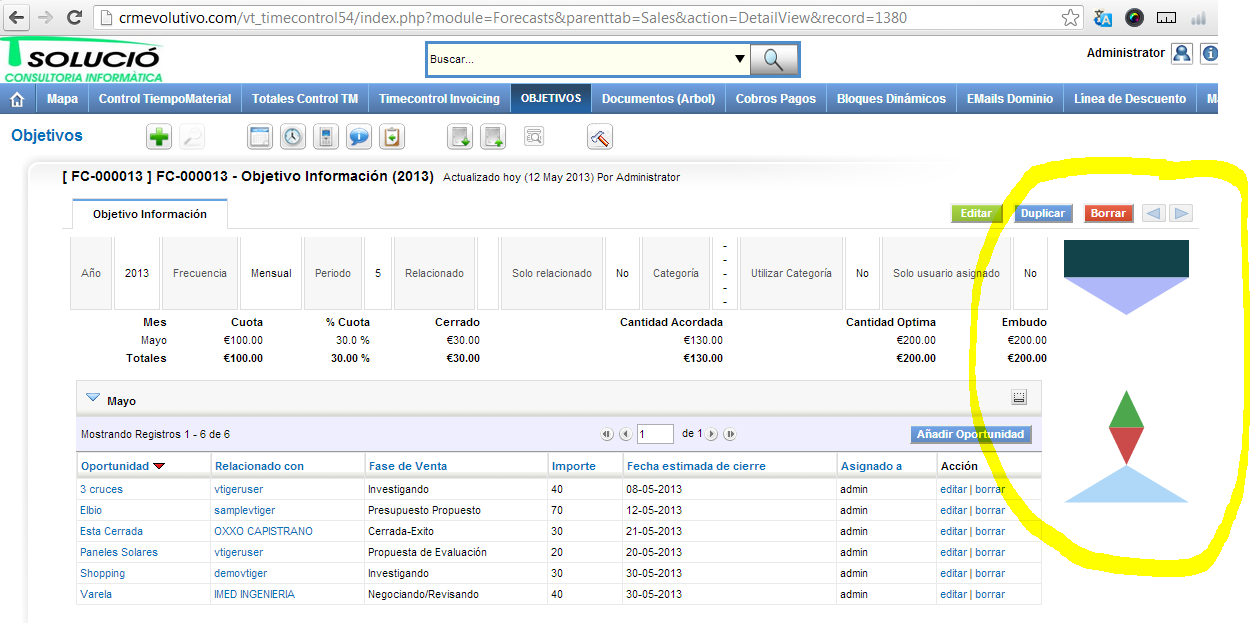The image size is (1250, 623).
Task: Click the find duplicates magnifier page icon
Action: [x=534, y=137]
